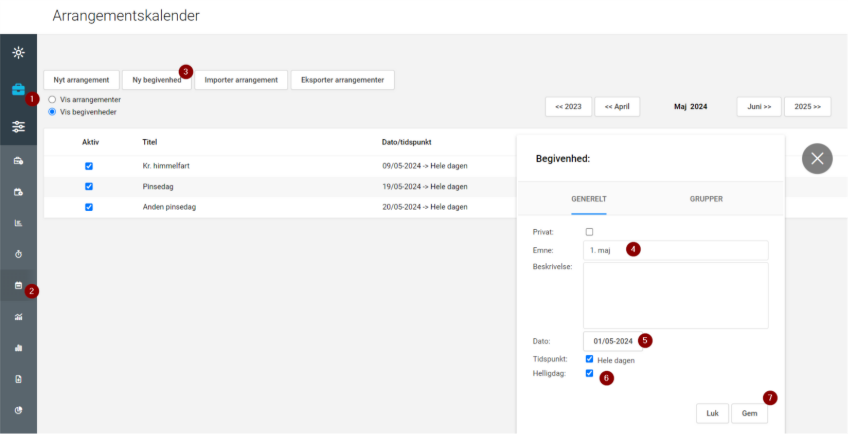The height and width of the screenshot is (435, 849).
Task: Open the sliders settings icon in sidebar
Action: 18,127
